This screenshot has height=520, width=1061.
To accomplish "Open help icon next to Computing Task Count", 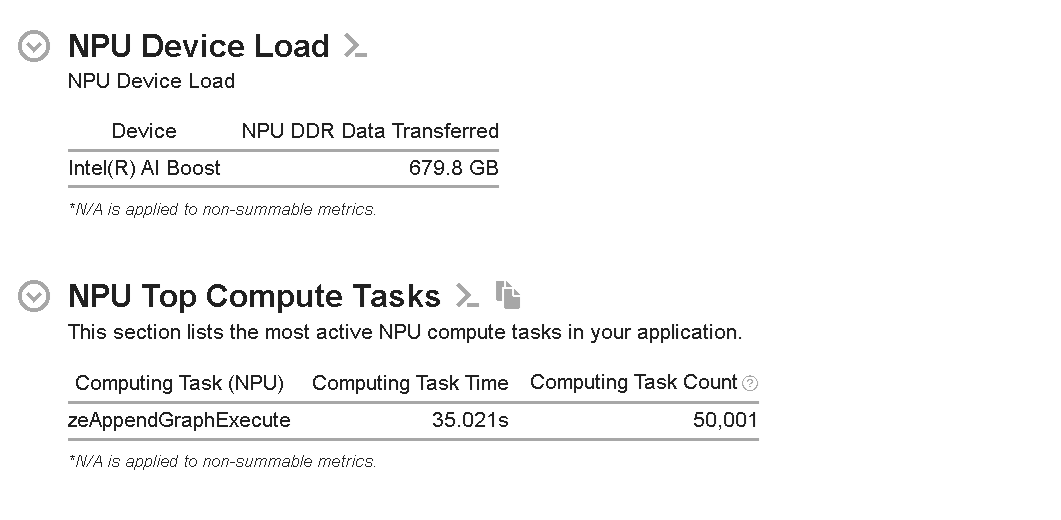I will 750,383.
